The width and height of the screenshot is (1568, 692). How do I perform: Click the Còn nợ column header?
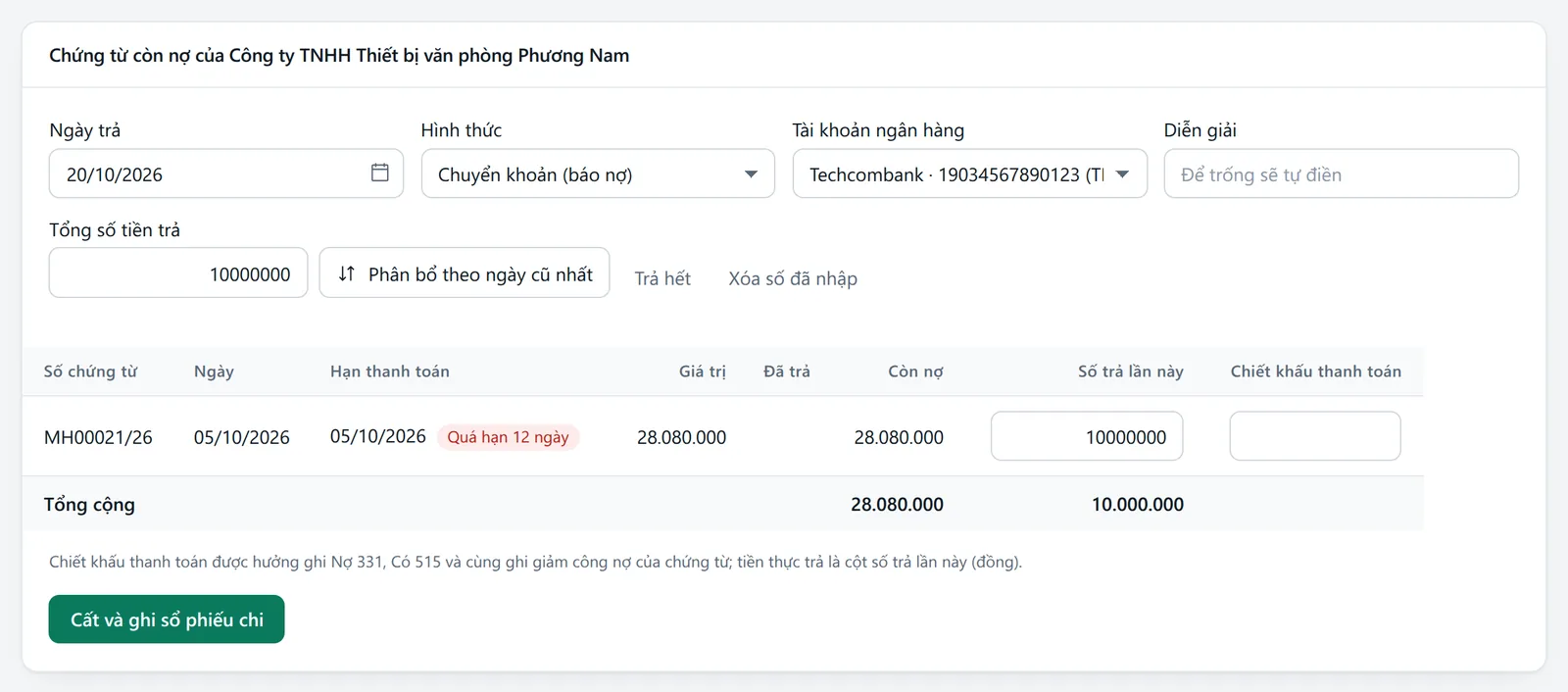click(x=915, y=371)
